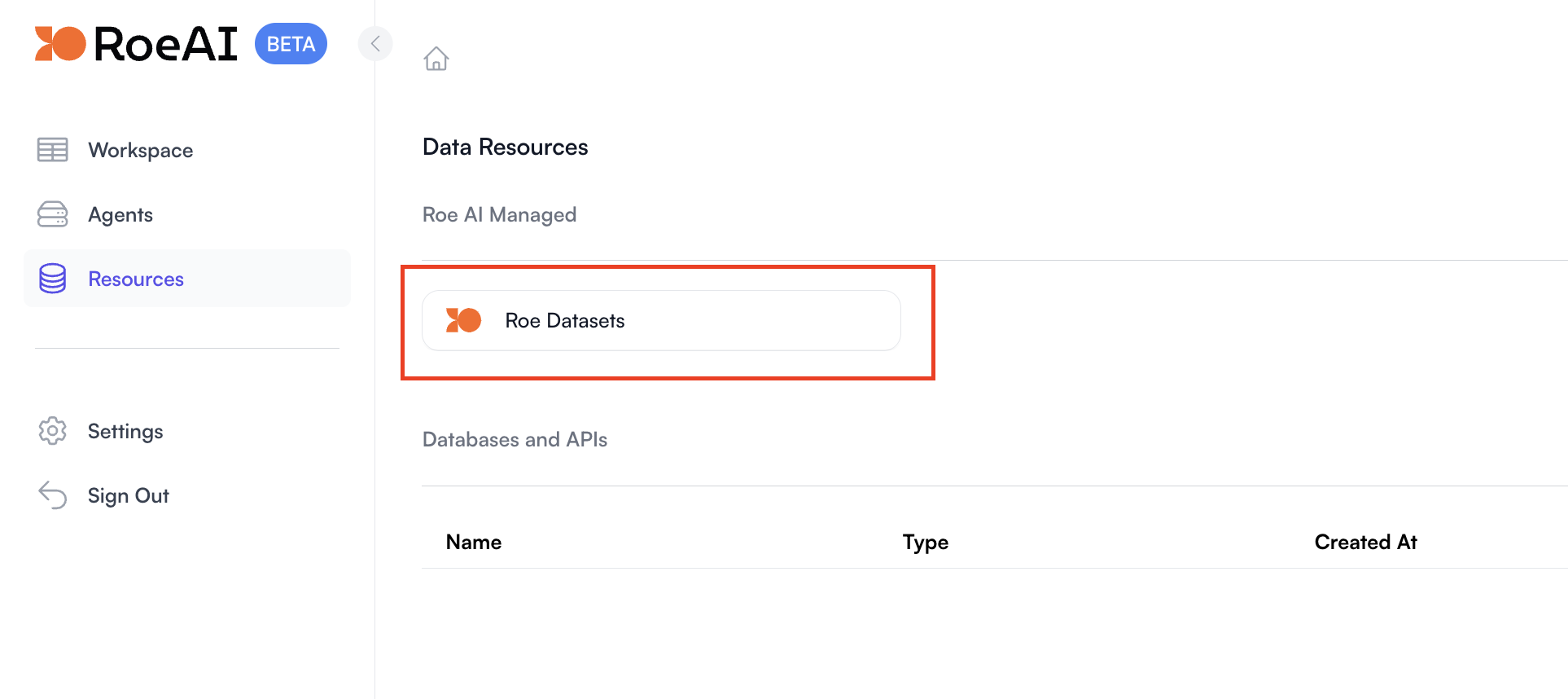Click the Agents server icon
The image size is (1568, 699).
[x=53, y=214]
